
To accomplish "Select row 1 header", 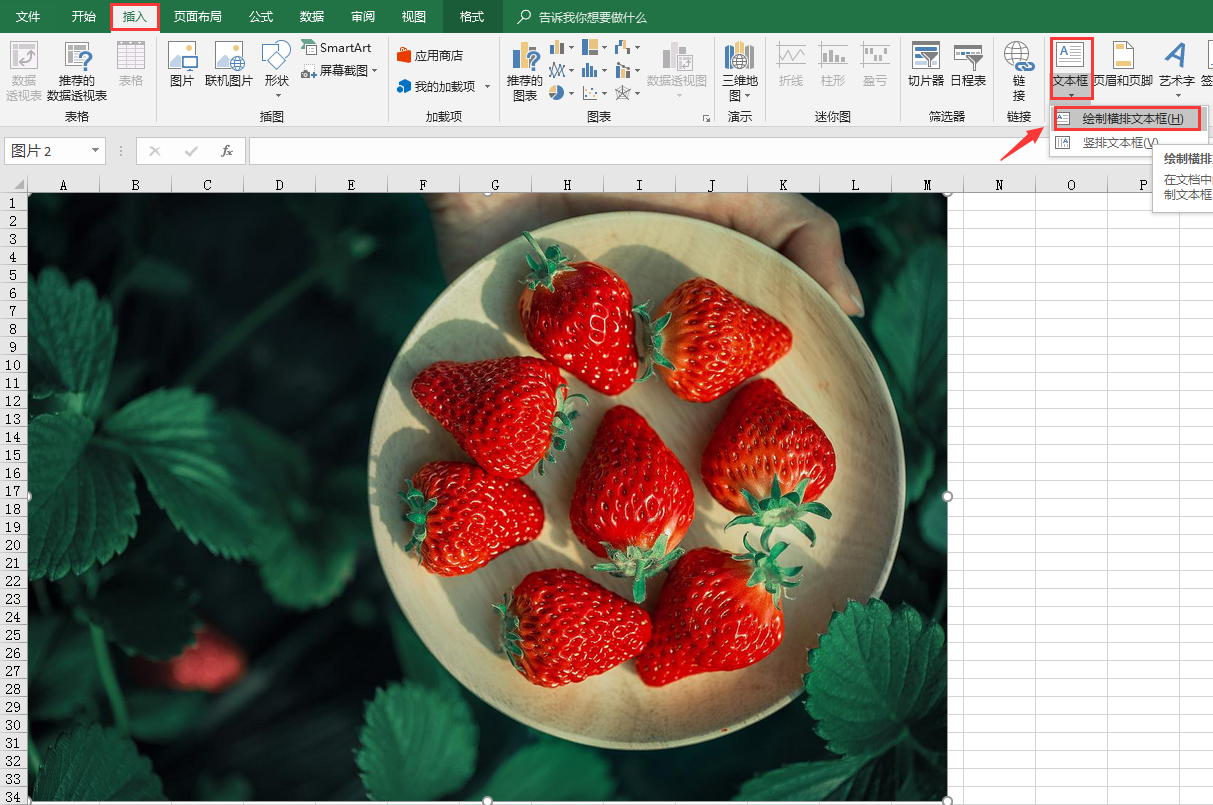I will pos(14,202).
